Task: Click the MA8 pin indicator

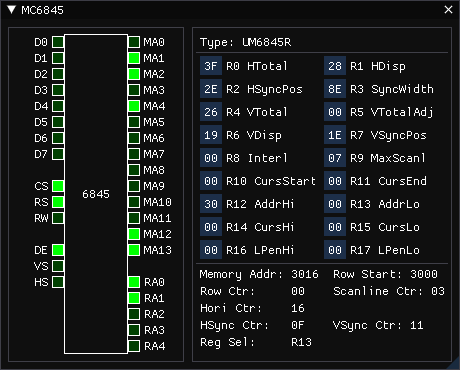Action: point(134,170)
